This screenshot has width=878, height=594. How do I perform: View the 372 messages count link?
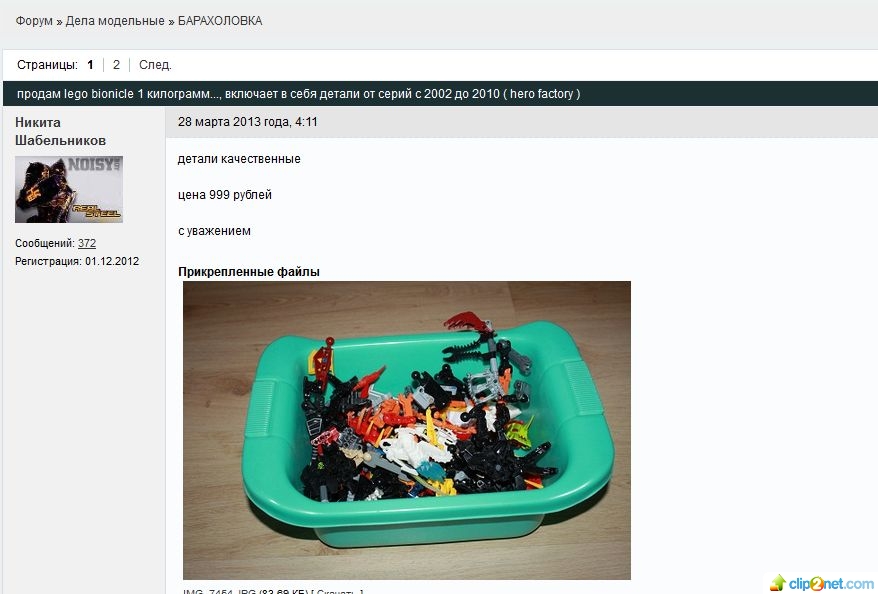[87, 243]
